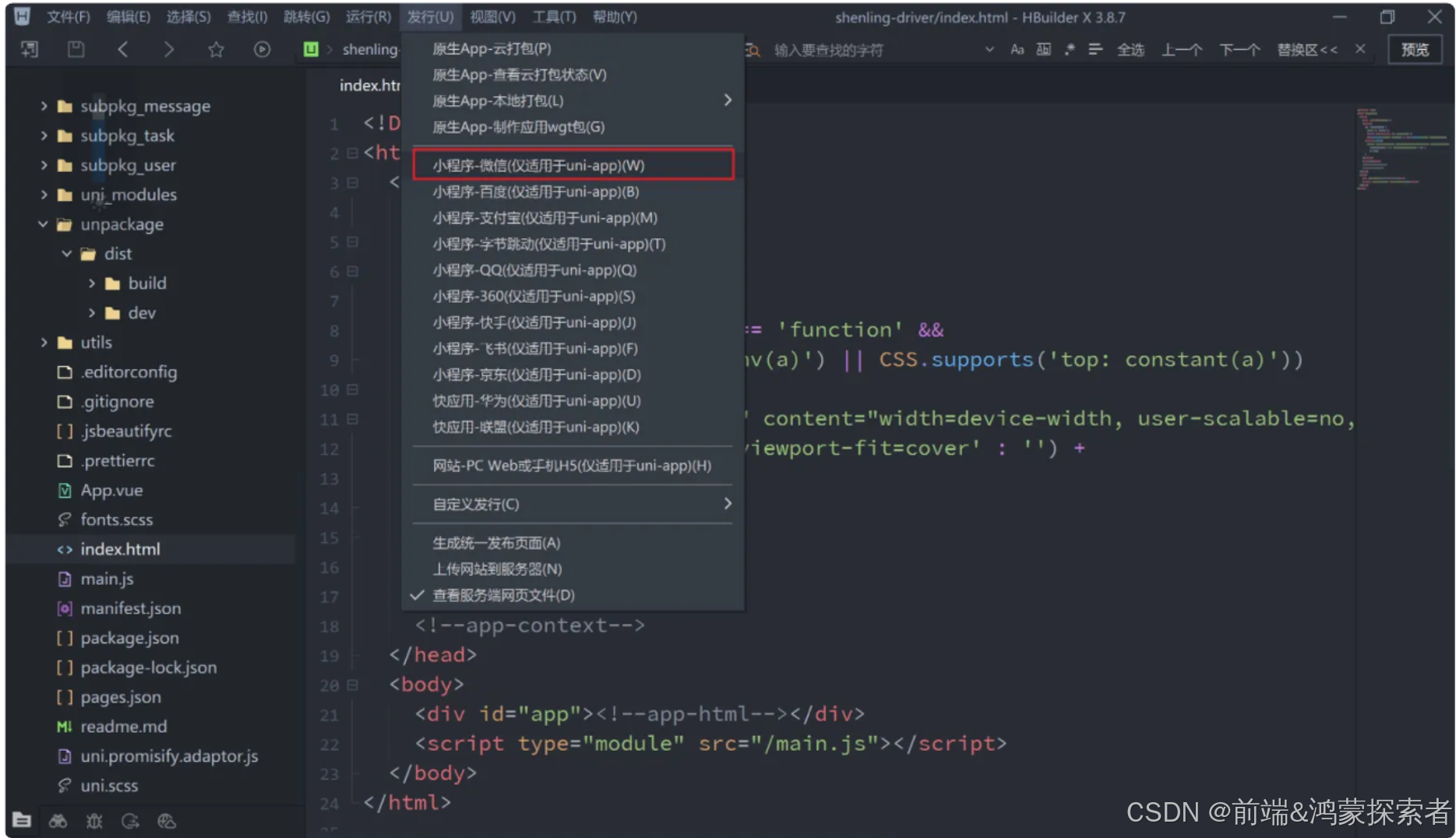
Task: Collapse the dist folder chevron
Action: tap(67, 254)
